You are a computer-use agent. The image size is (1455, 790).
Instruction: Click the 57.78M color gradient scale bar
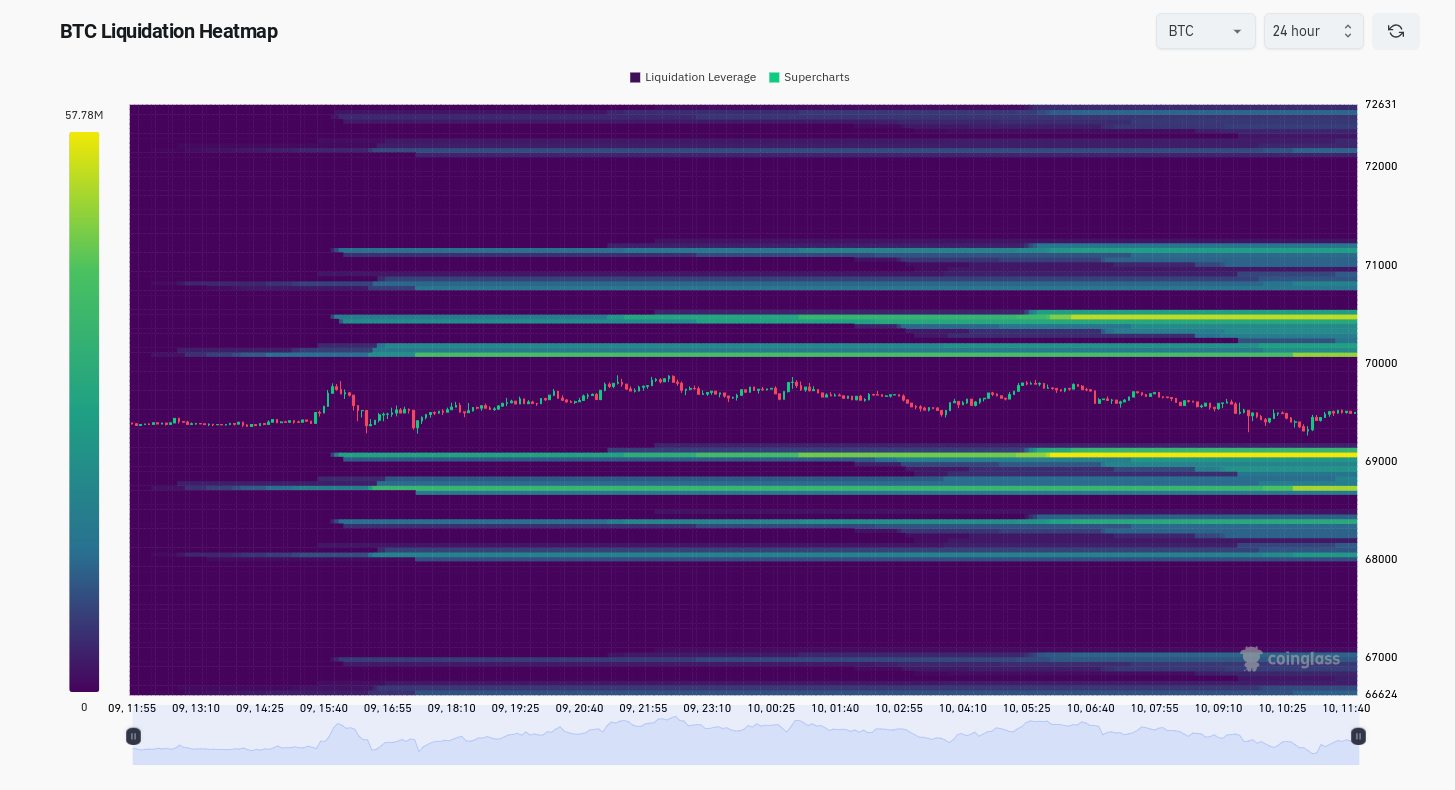click(x=84, y=410)
